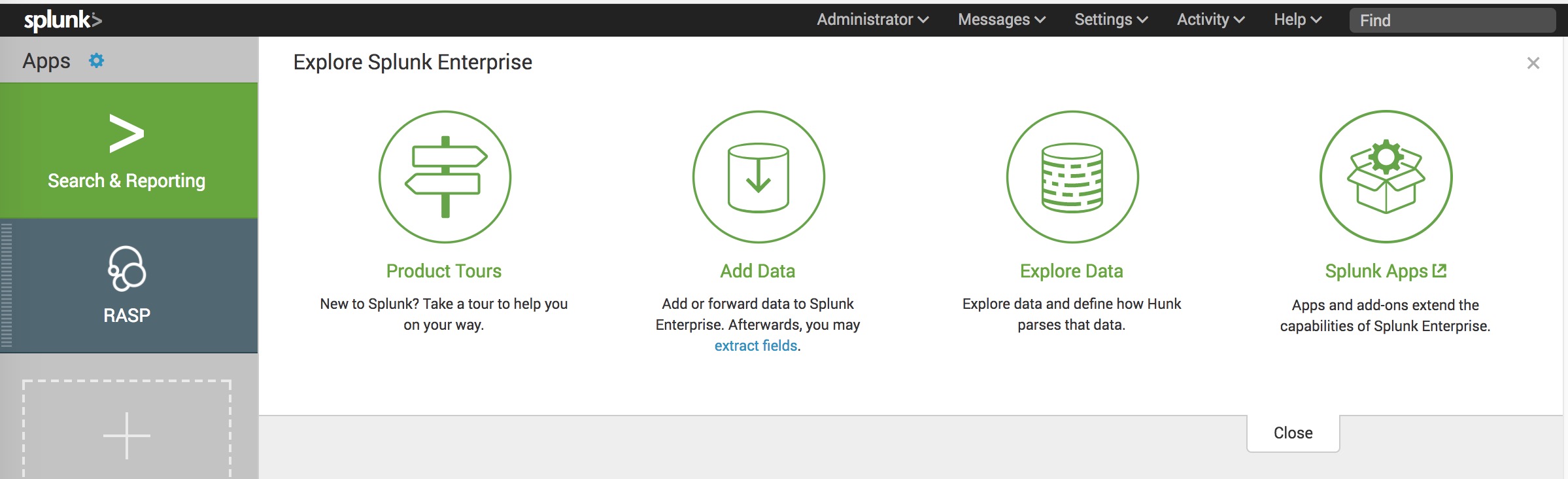Click into the Find search field
The image size is (1568, 479).
tap(1452, 20)
